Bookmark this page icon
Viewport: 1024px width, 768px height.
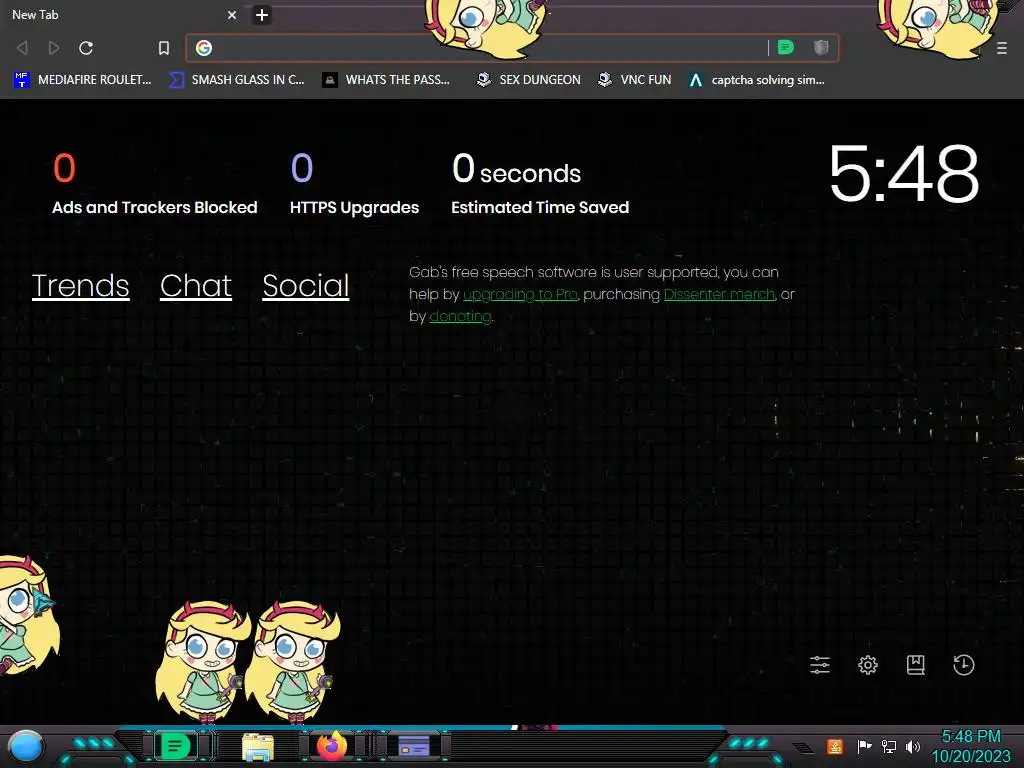(x=164, y=48)
